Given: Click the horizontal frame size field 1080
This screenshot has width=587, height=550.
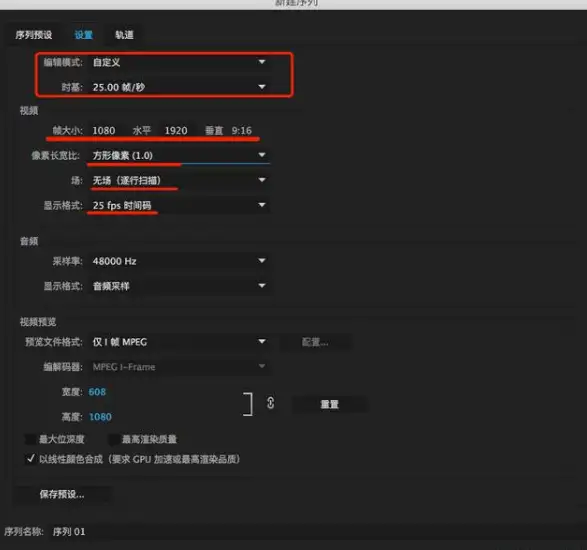Looking at the screenshot, I should (x=104, y=130).
